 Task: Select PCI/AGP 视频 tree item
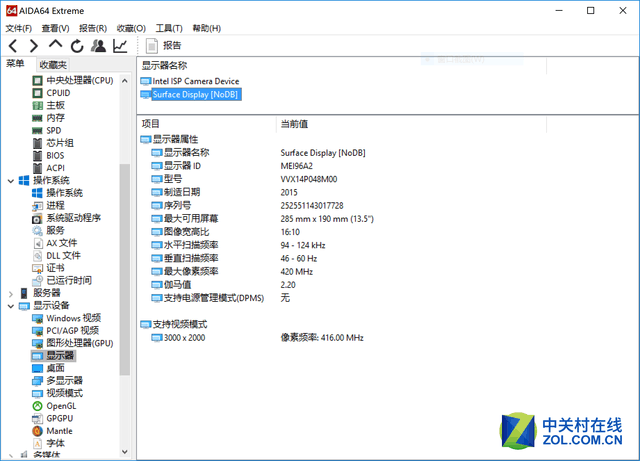(66, 331)
